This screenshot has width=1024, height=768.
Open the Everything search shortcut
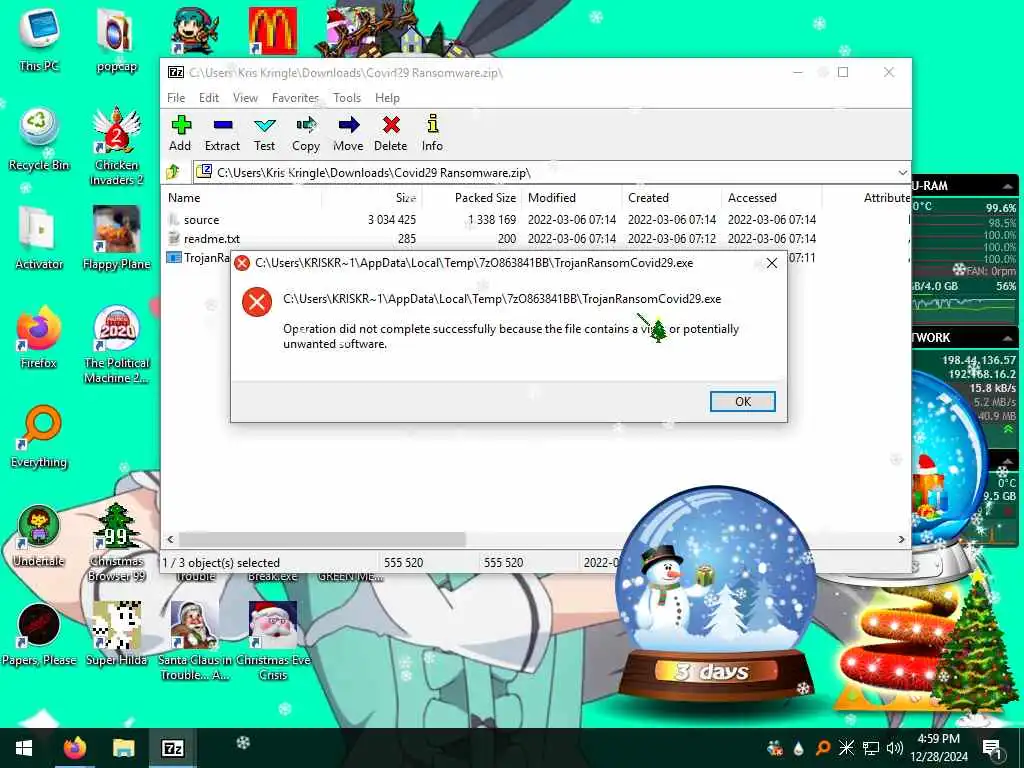click(39, 436)
